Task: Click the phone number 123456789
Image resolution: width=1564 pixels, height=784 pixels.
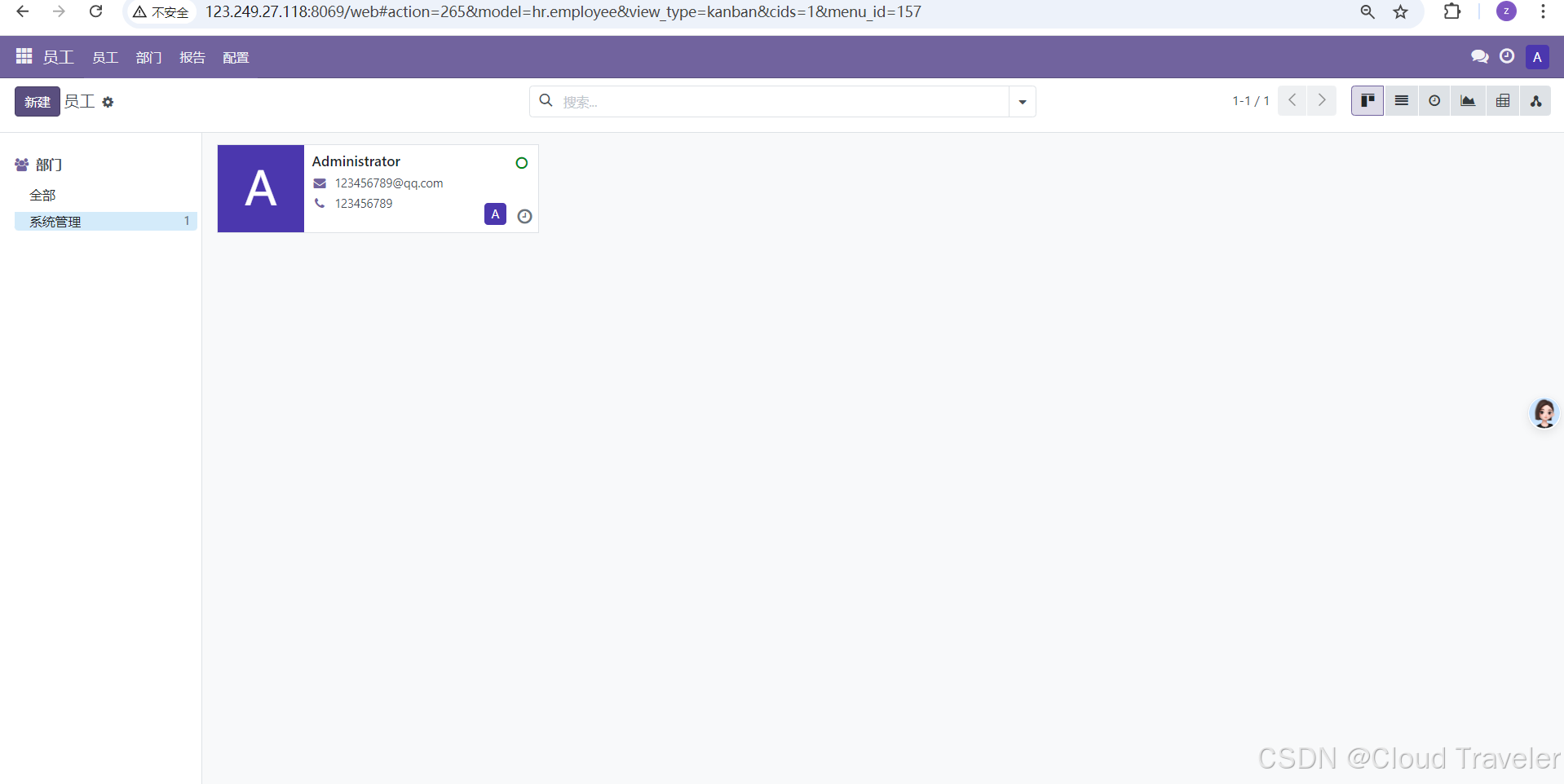Action: [x=364, y=204]
